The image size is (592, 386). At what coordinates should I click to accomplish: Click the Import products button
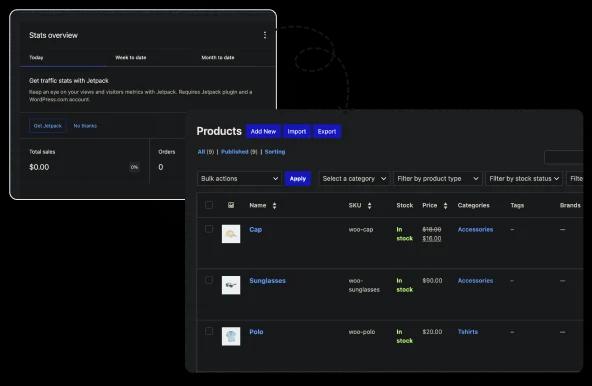[x=297, y=131]
